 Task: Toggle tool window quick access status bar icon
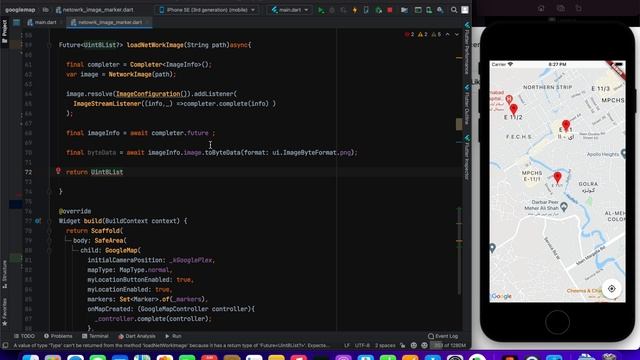coord(5,345)
